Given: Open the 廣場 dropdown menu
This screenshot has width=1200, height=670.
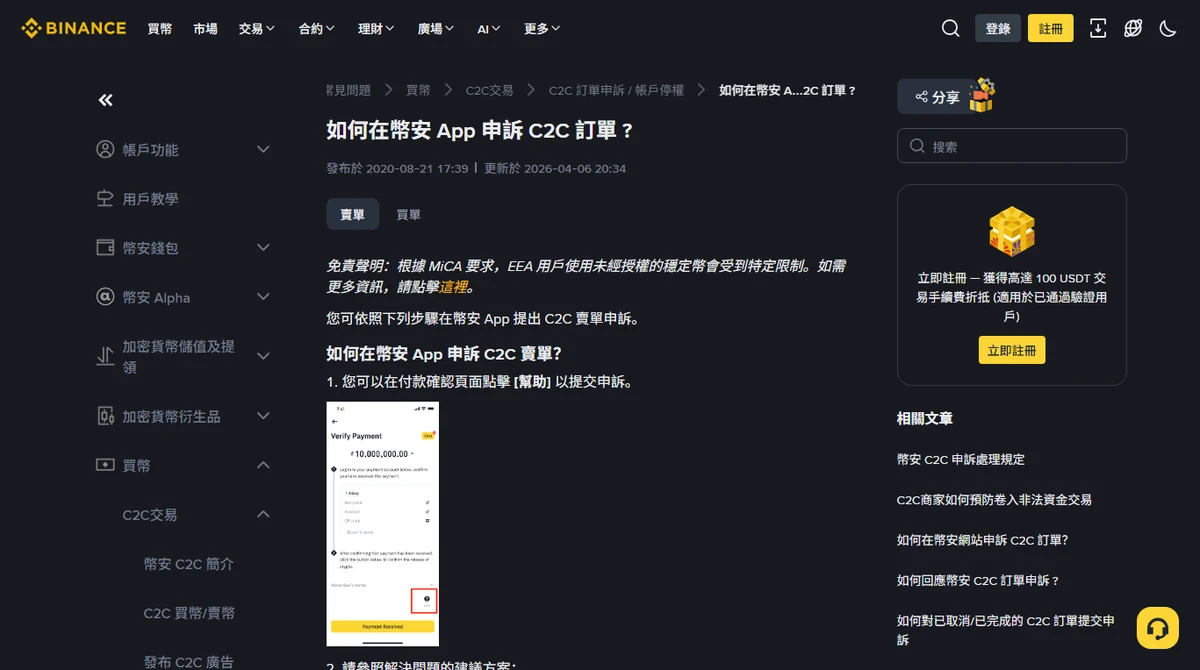Looking at the screenshot, I should point(436,29).
